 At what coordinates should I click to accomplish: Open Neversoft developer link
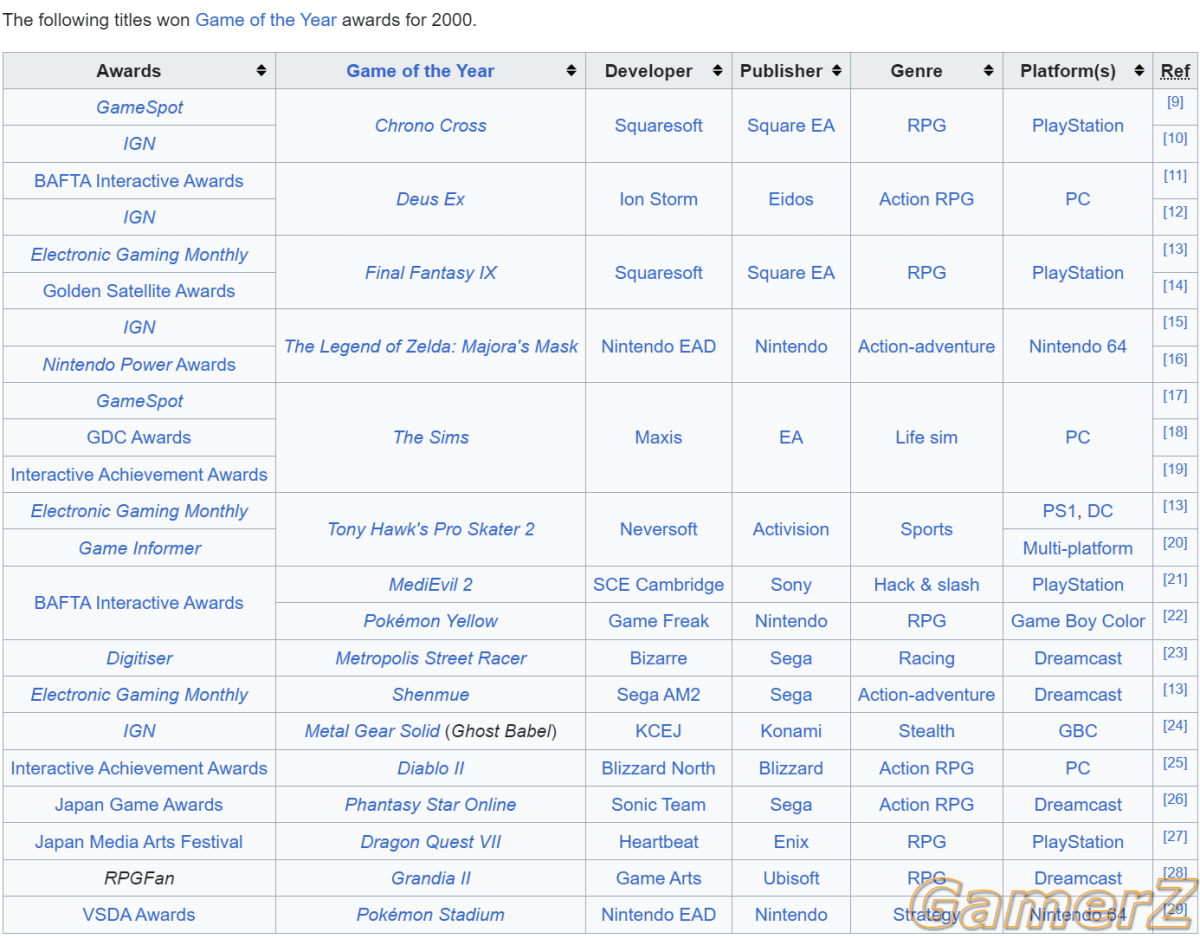coord(659,529)
